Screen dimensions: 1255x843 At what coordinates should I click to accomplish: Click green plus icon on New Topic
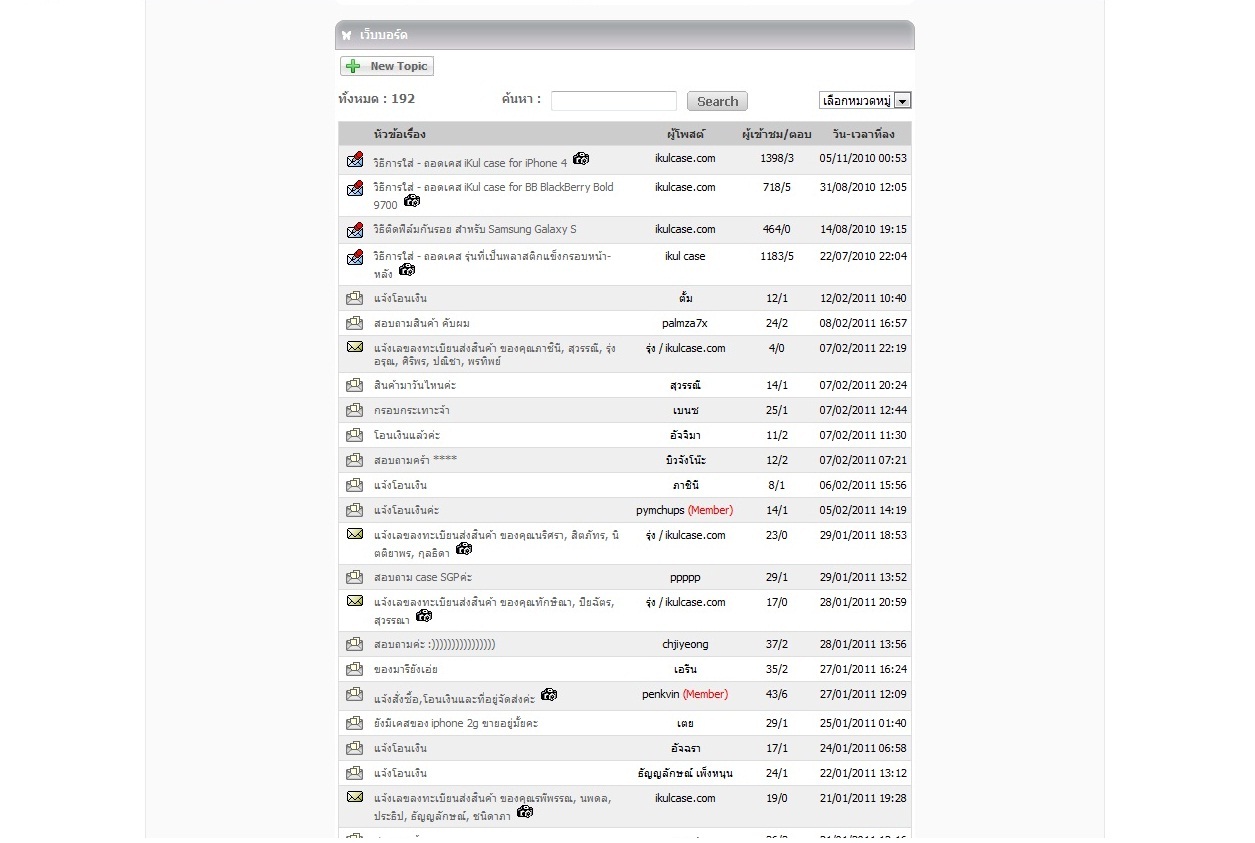click(x=353, y=66)
